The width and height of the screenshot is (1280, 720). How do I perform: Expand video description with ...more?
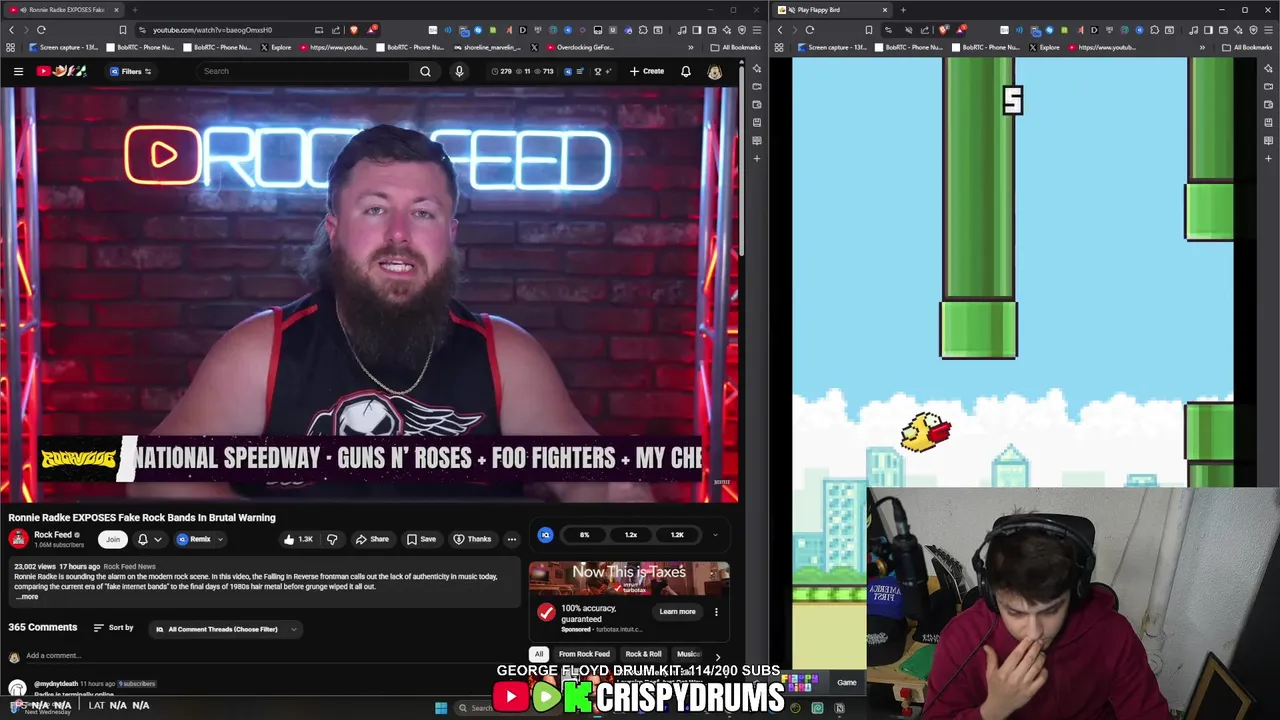27,597
